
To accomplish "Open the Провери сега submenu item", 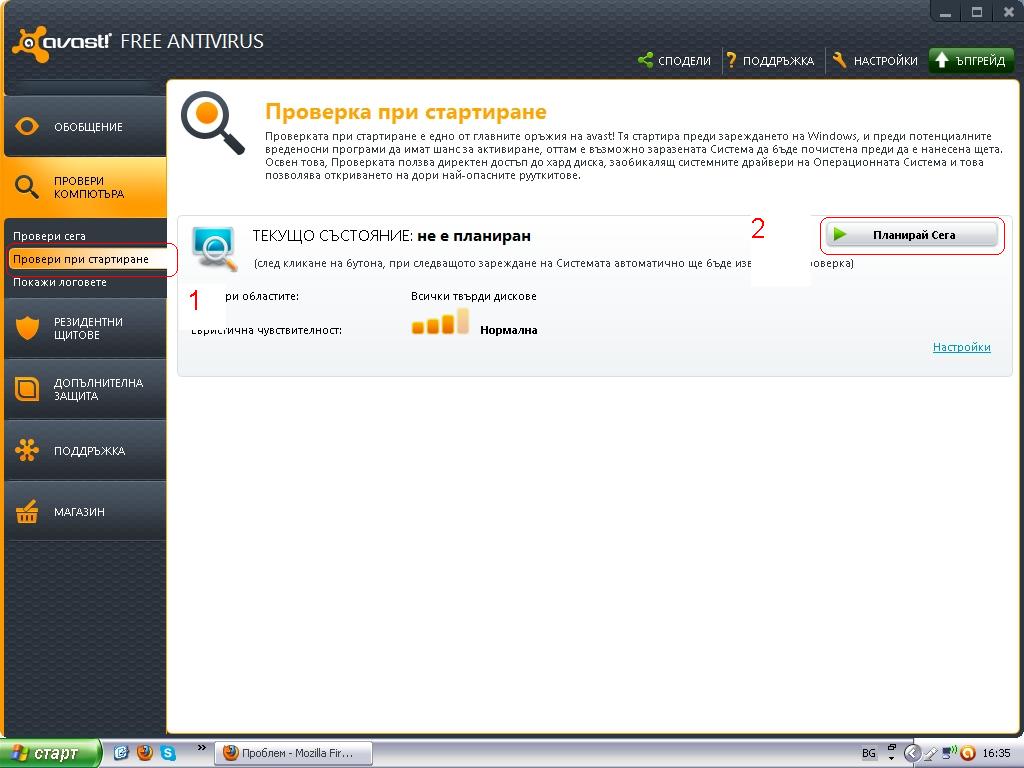I will (x=50, y=236).
